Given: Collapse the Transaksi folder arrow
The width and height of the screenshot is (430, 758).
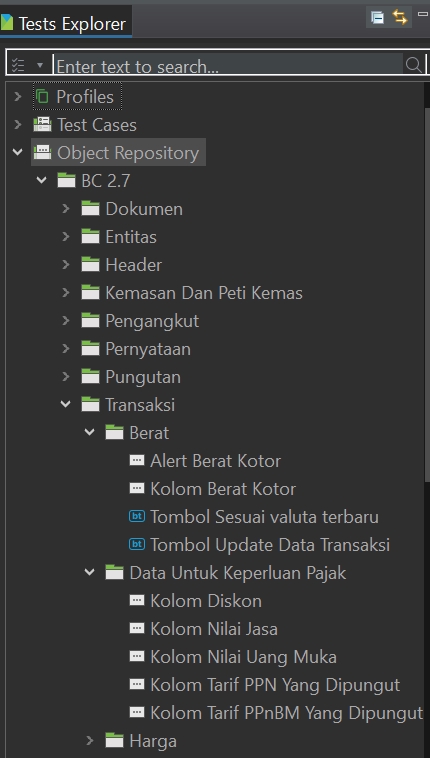Looking at the screenshot, I should (x=66, y=404).
